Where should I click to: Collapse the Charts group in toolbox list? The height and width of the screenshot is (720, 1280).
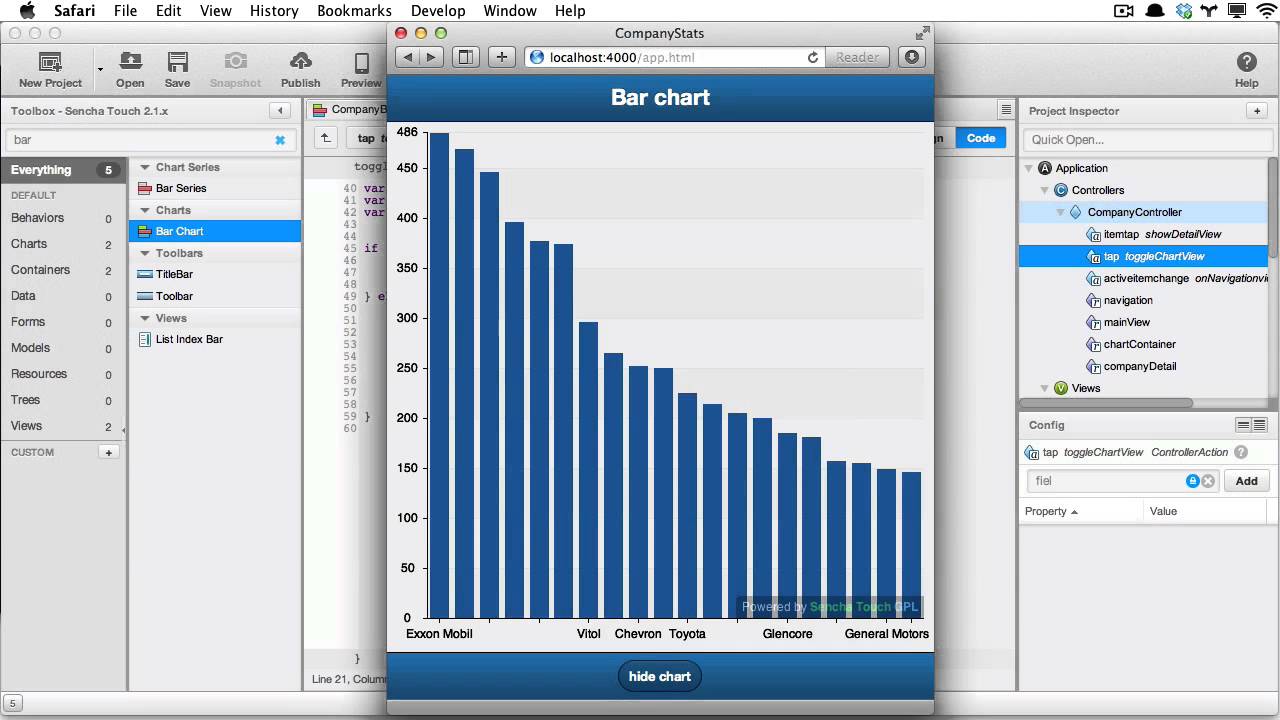144,210
